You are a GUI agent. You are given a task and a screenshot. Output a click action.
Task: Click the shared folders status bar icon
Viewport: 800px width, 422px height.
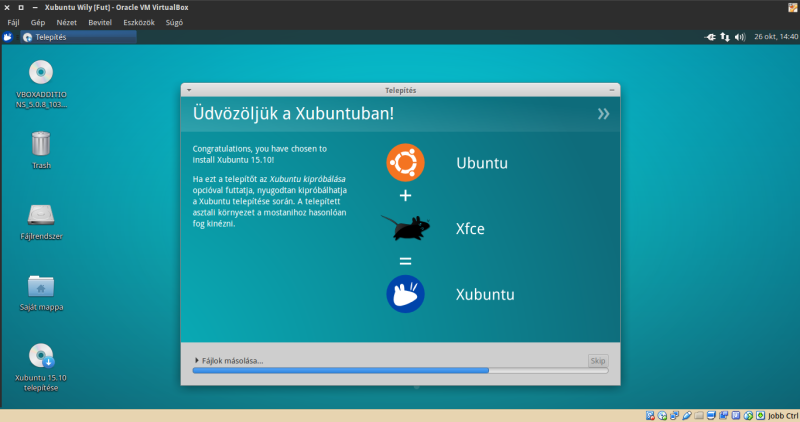point(699,415)
